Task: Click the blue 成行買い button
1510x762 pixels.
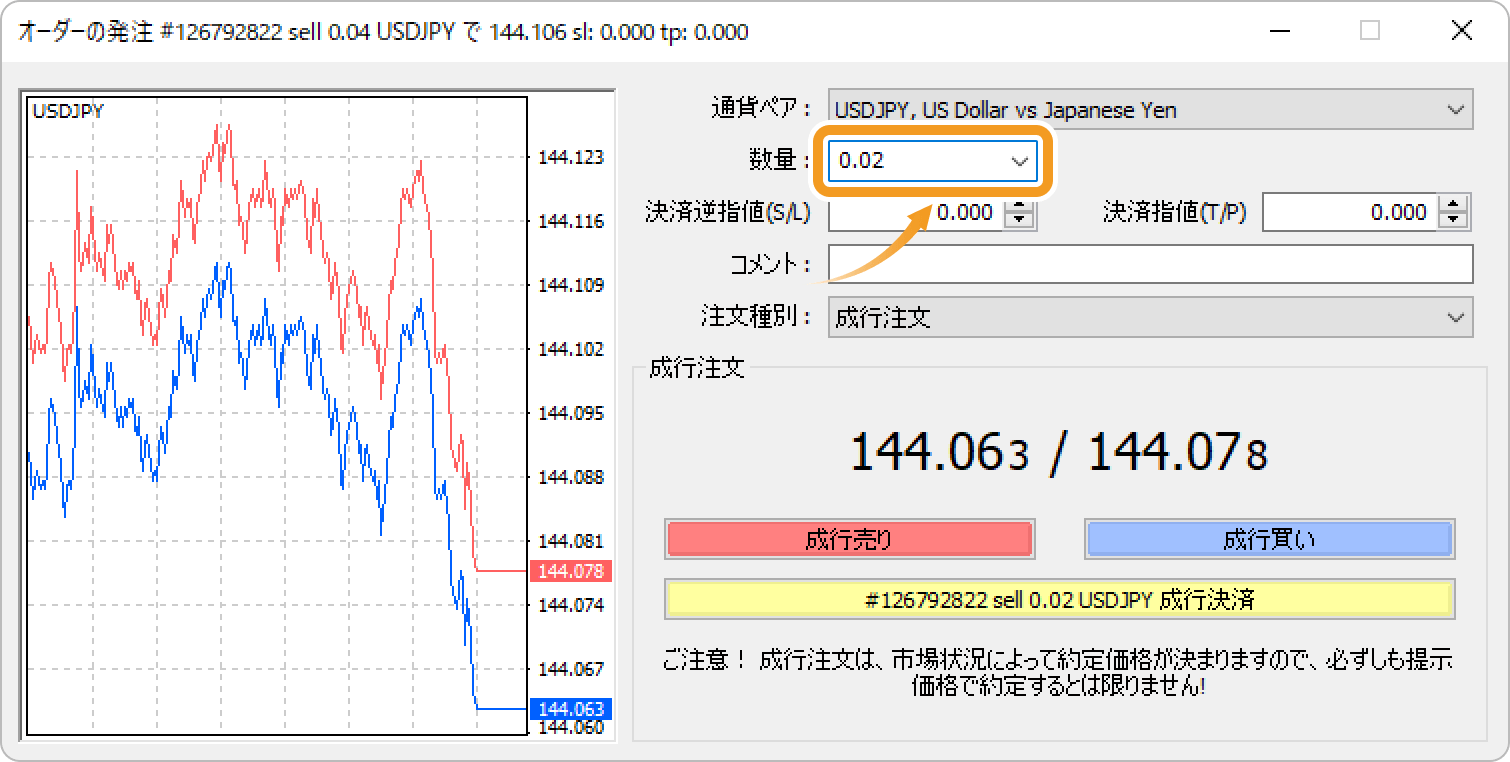Action: [x=1269, y=540]
